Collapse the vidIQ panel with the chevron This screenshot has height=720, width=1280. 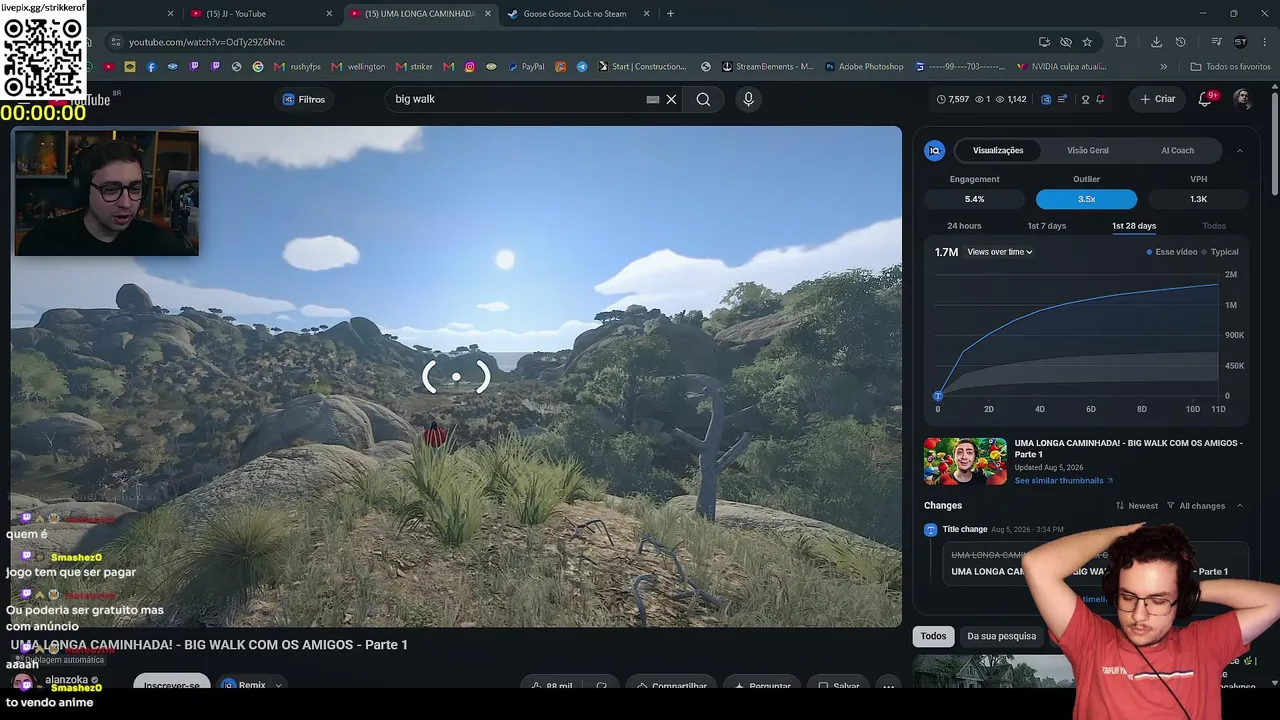[1240, 150]
